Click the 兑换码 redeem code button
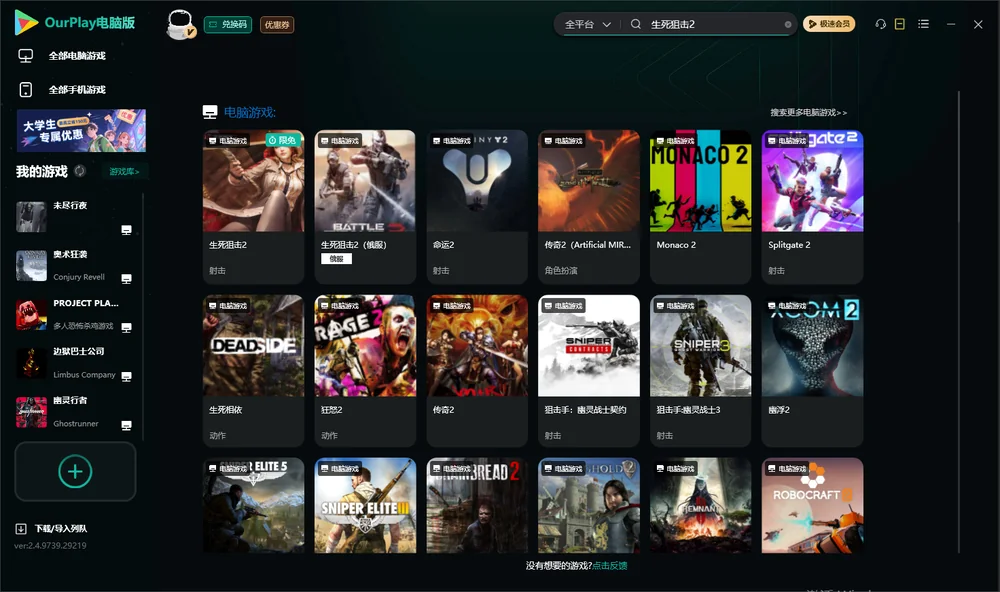The image size is (1000, 592). click(x=228, y=25)
